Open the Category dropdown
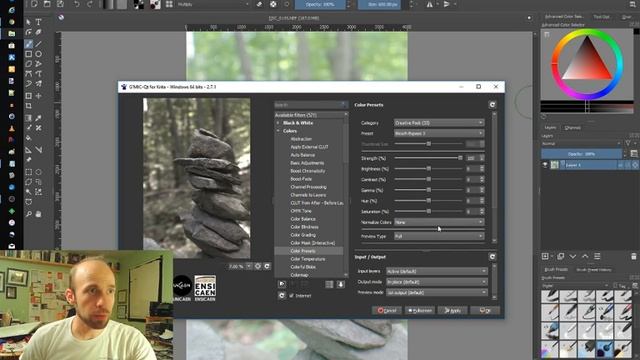 coord(439,123)
